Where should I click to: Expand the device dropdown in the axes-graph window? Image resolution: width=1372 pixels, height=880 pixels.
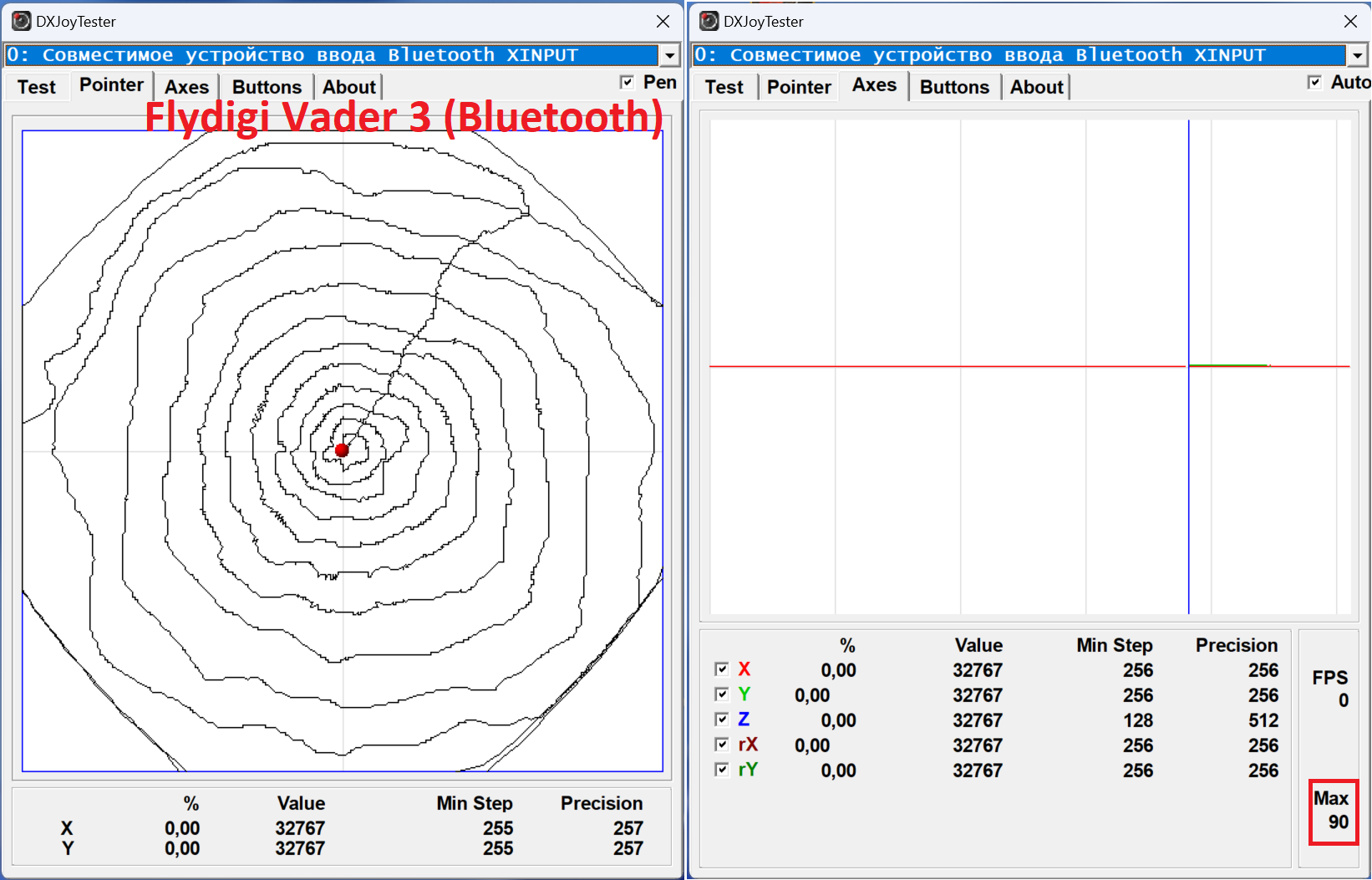1357,55
